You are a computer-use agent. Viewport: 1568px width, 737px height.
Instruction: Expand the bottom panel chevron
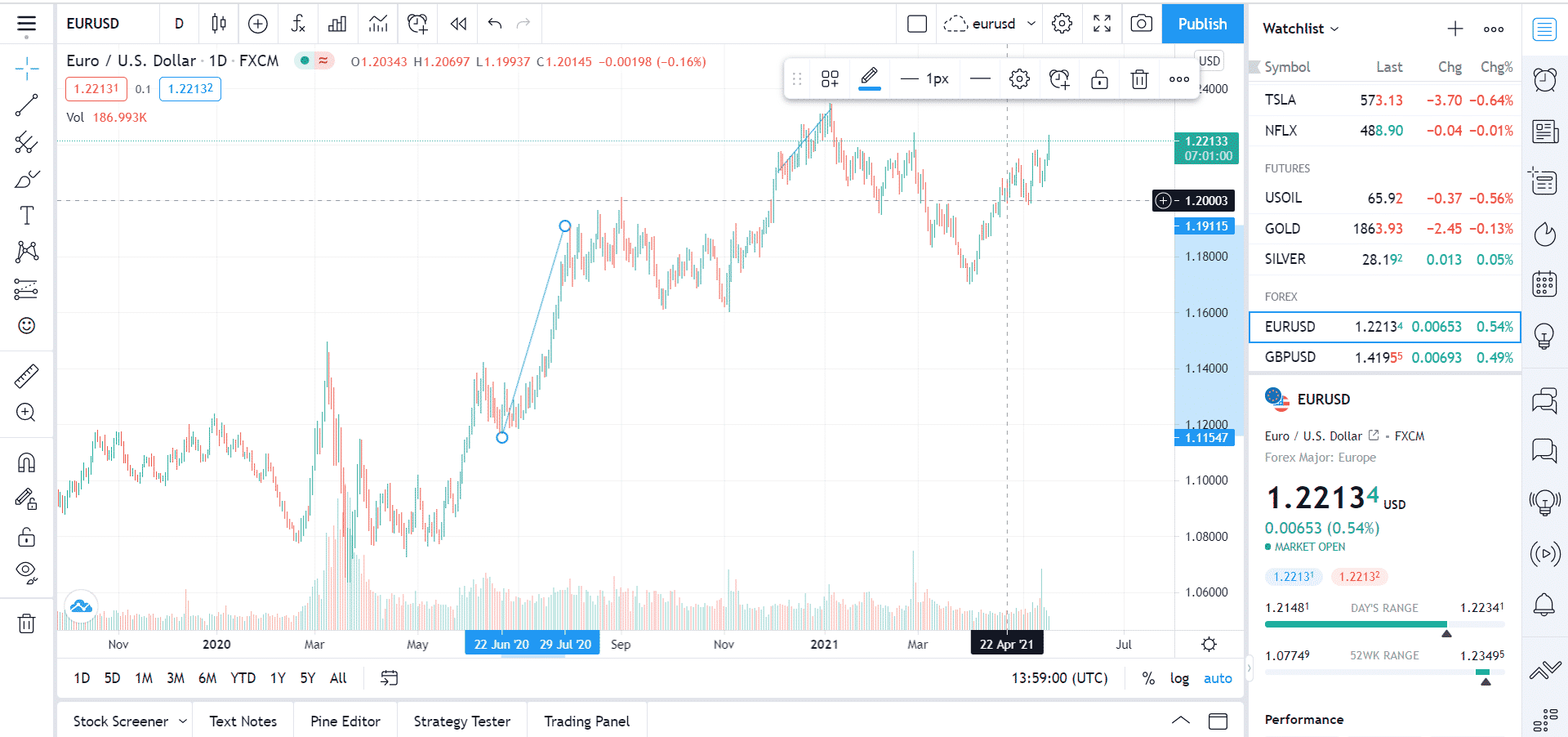pos(1181,721)
